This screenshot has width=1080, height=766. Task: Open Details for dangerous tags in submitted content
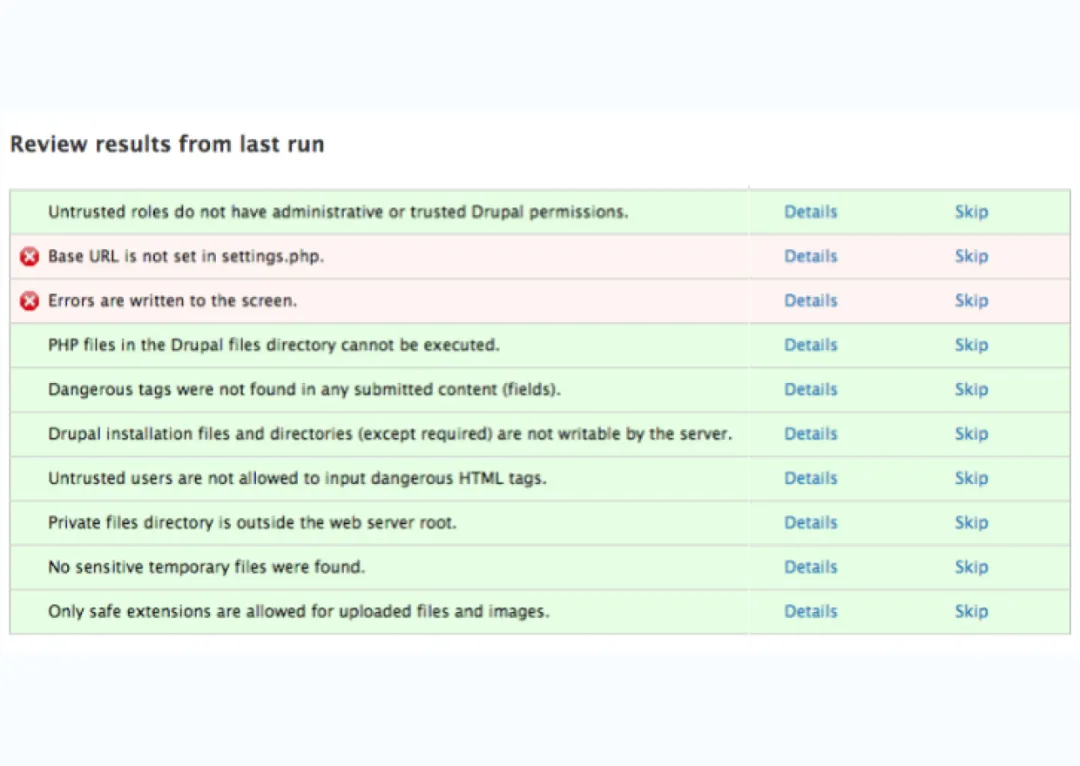pyautogui.click(x=810, y=389)
